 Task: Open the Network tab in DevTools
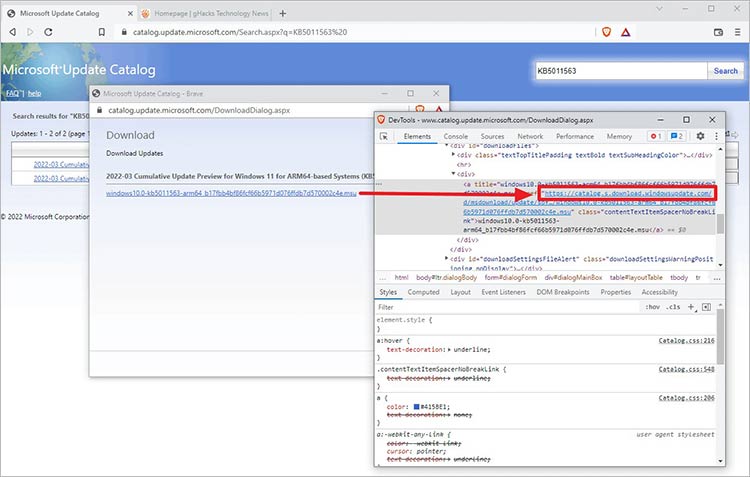(530, 136)
